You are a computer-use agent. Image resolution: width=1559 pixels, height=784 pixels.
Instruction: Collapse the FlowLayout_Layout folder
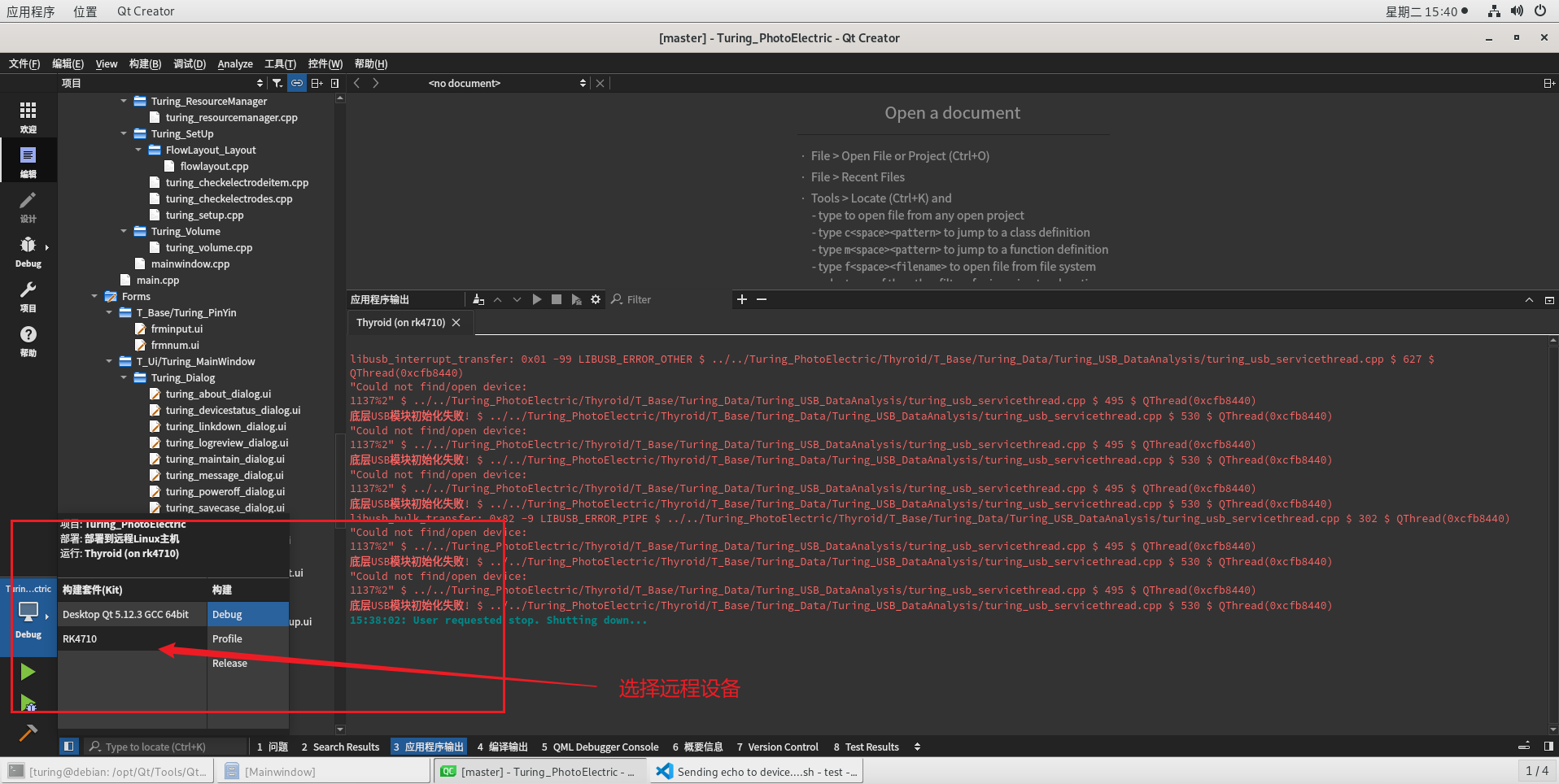pyautogui.click(x=138, y=150)
